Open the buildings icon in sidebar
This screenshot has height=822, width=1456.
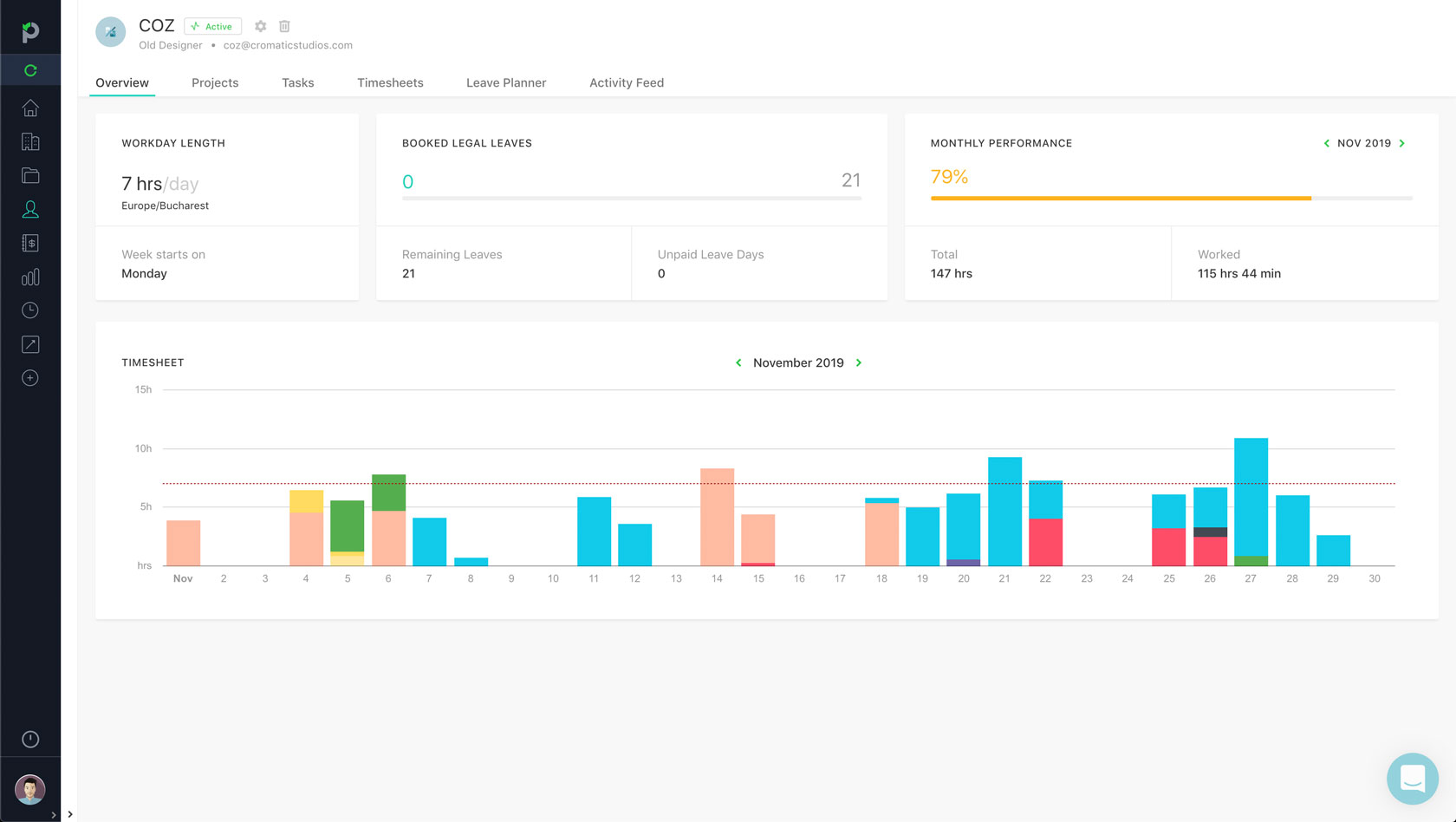point(30,142)
